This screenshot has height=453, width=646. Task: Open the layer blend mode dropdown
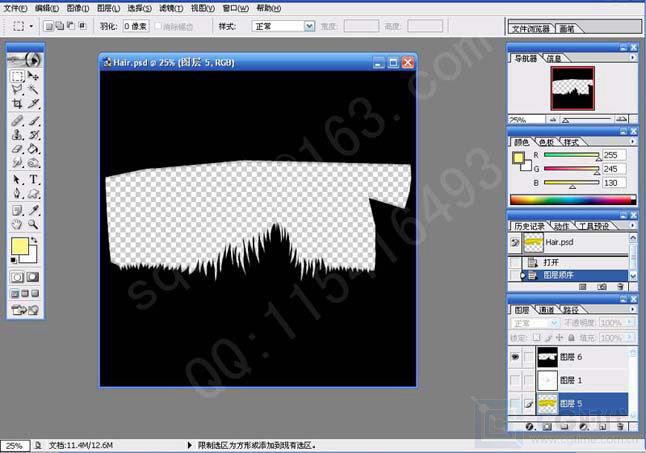536,323
